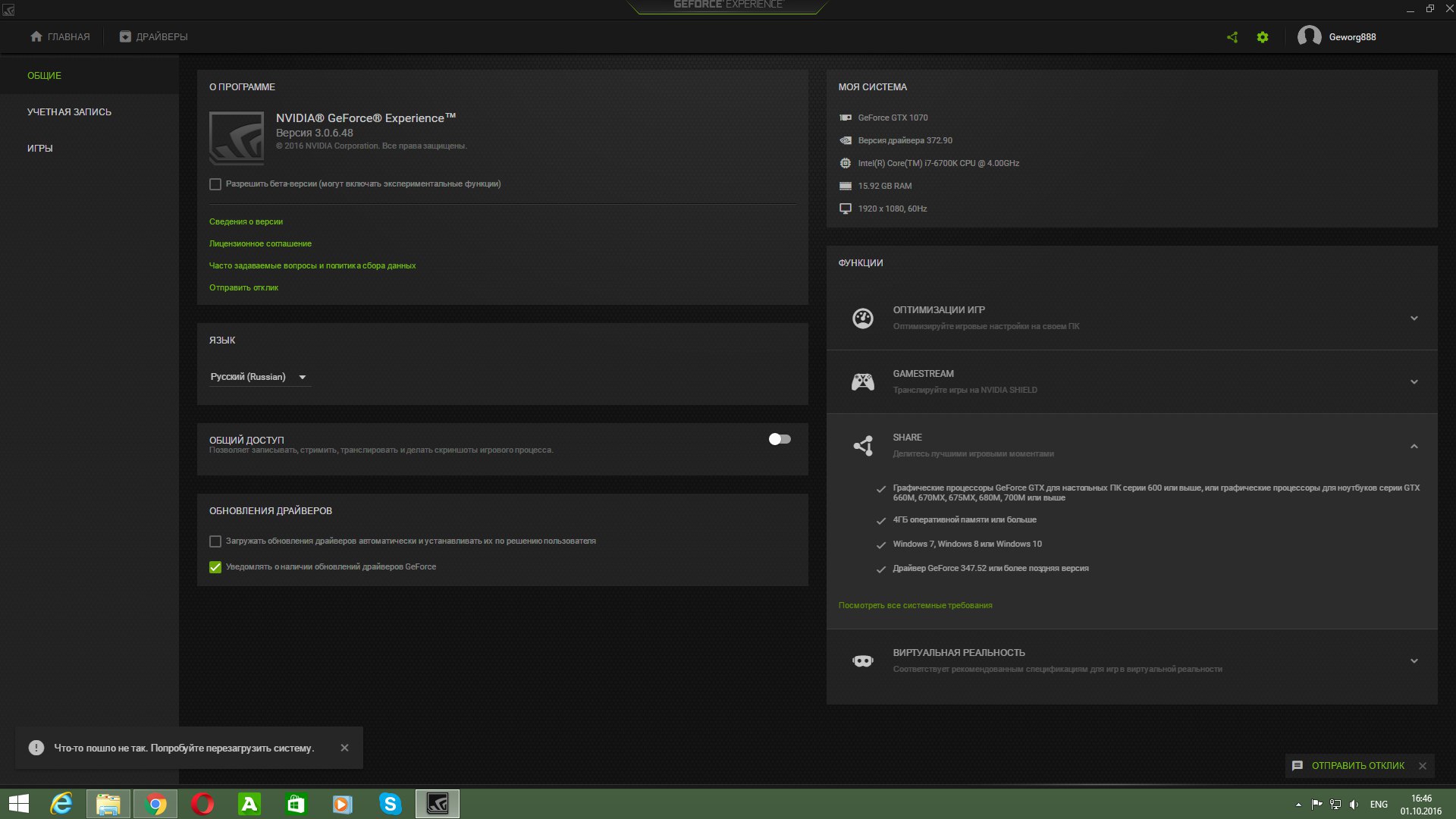This screenshot has width=1456, height=819.
Task: Click the network tray icon
Action: (x=1335, y=805)
